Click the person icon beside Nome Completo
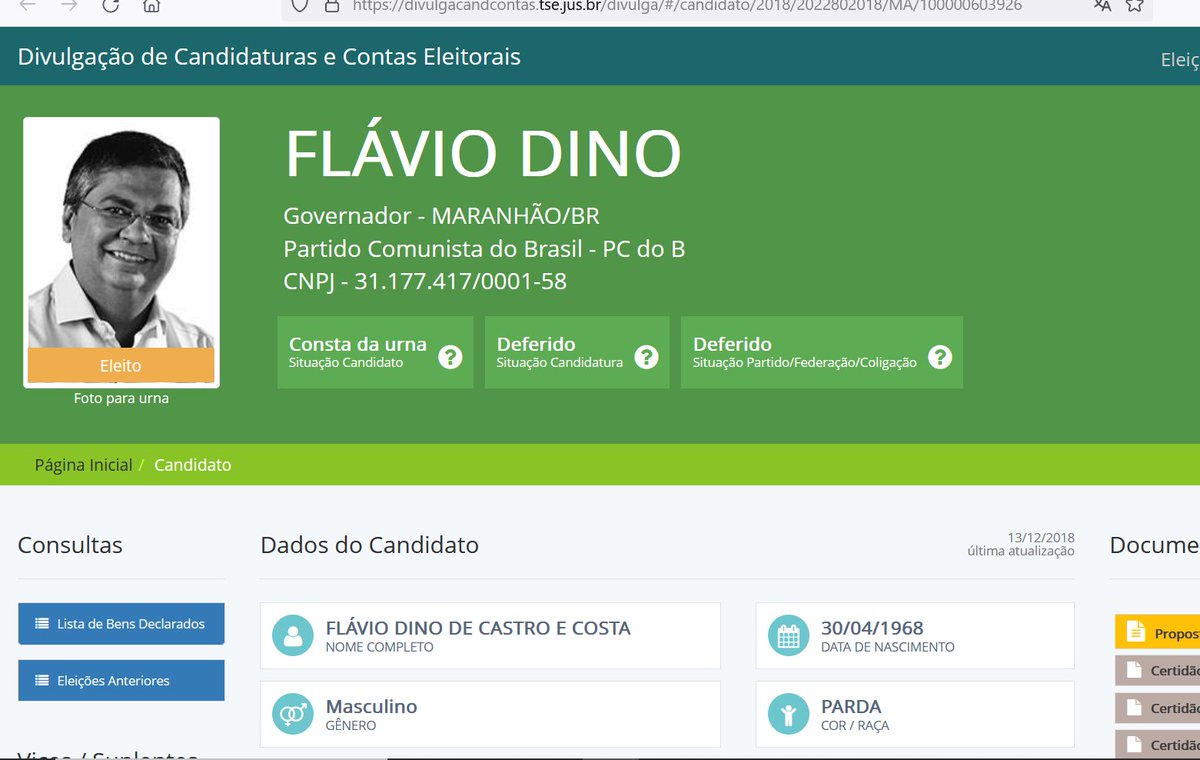This screenshot has width=1200, height=760. [x=292, y=636]
